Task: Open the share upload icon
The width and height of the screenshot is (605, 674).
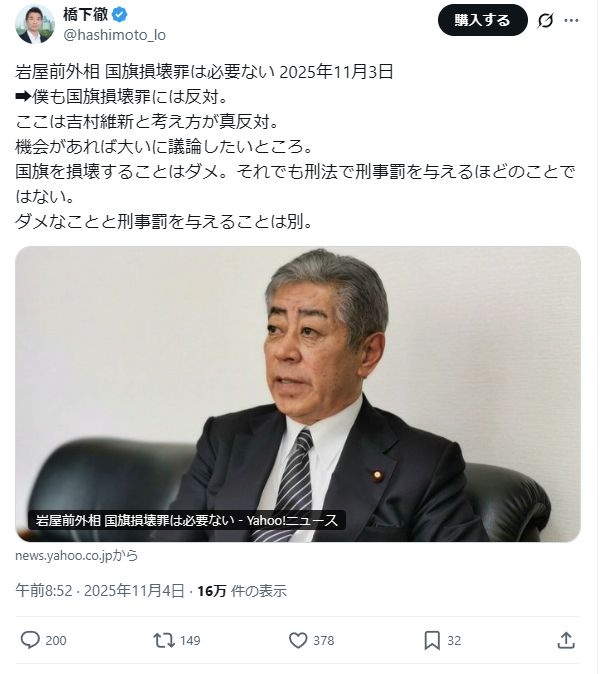Action: [x=566, y=640]
